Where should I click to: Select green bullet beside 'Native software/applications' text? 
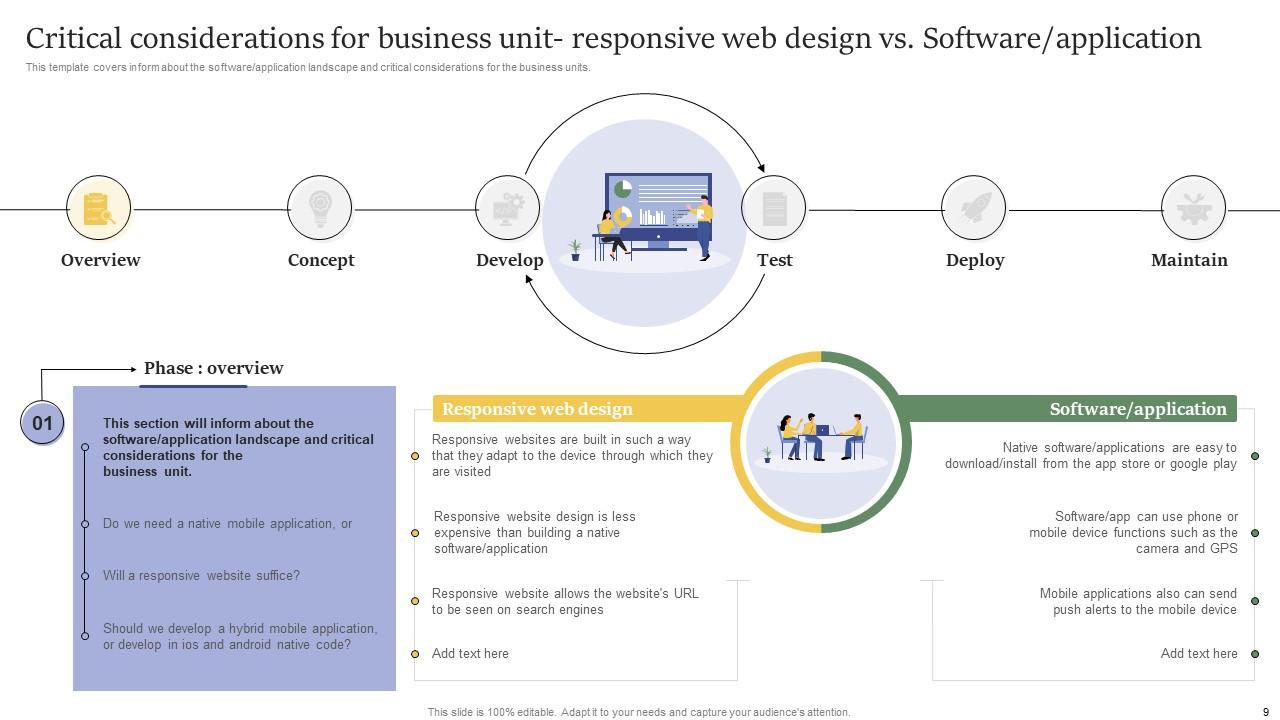click(x=1255, y=456)
